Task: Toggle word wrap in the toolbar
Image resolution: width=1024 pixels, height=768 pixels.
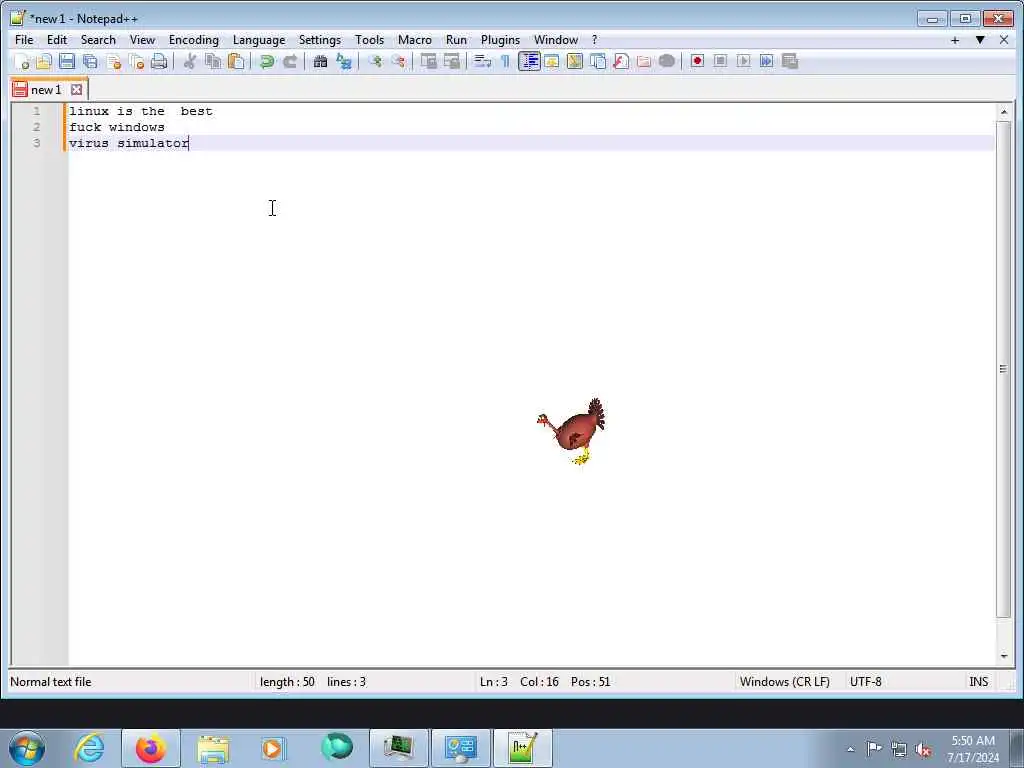Action: 482,61
